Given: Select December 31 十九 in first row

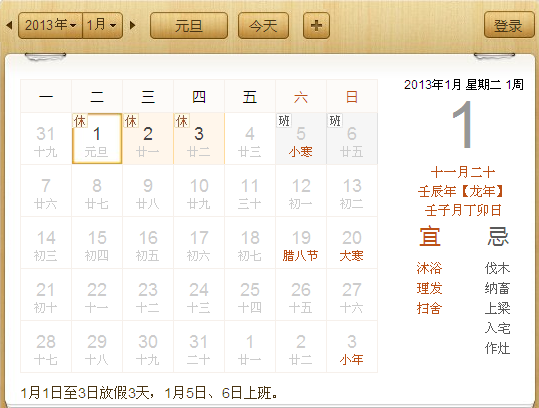Looking at the screenshot, I should coord(46,139).
